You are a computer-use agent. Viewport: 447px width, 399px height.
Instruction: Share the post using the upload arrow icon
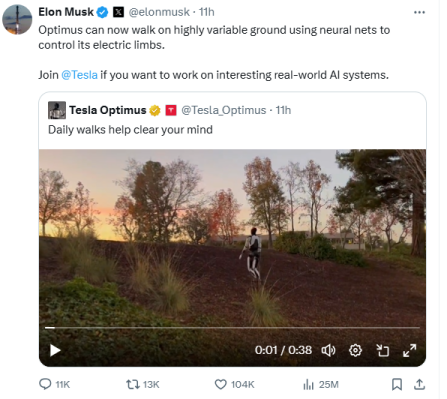tap(419, 384)
